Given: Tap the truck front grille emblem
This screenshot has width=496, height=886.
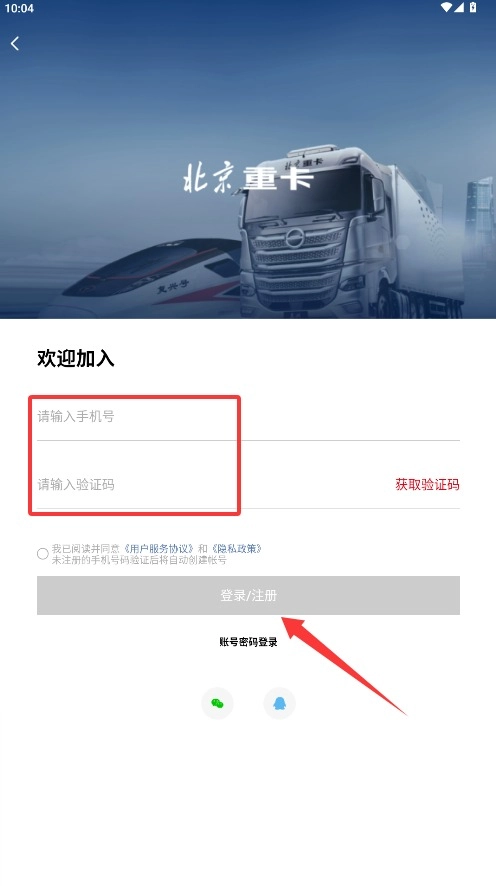Looking at the screenshot, I should click(x=294, y=238).
